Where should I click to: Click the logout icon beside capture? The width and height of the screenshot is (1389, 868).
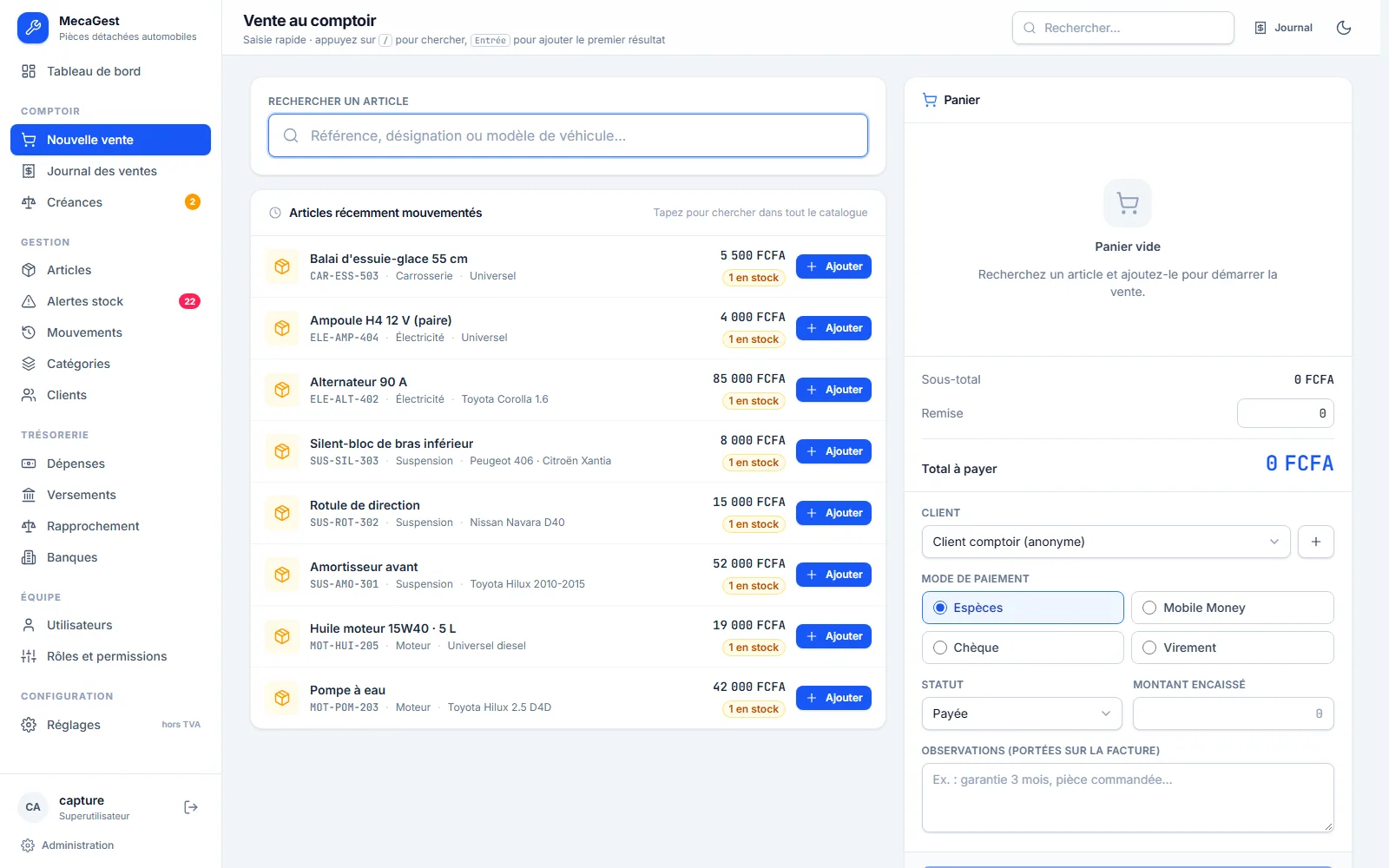[x=191, y=807]
